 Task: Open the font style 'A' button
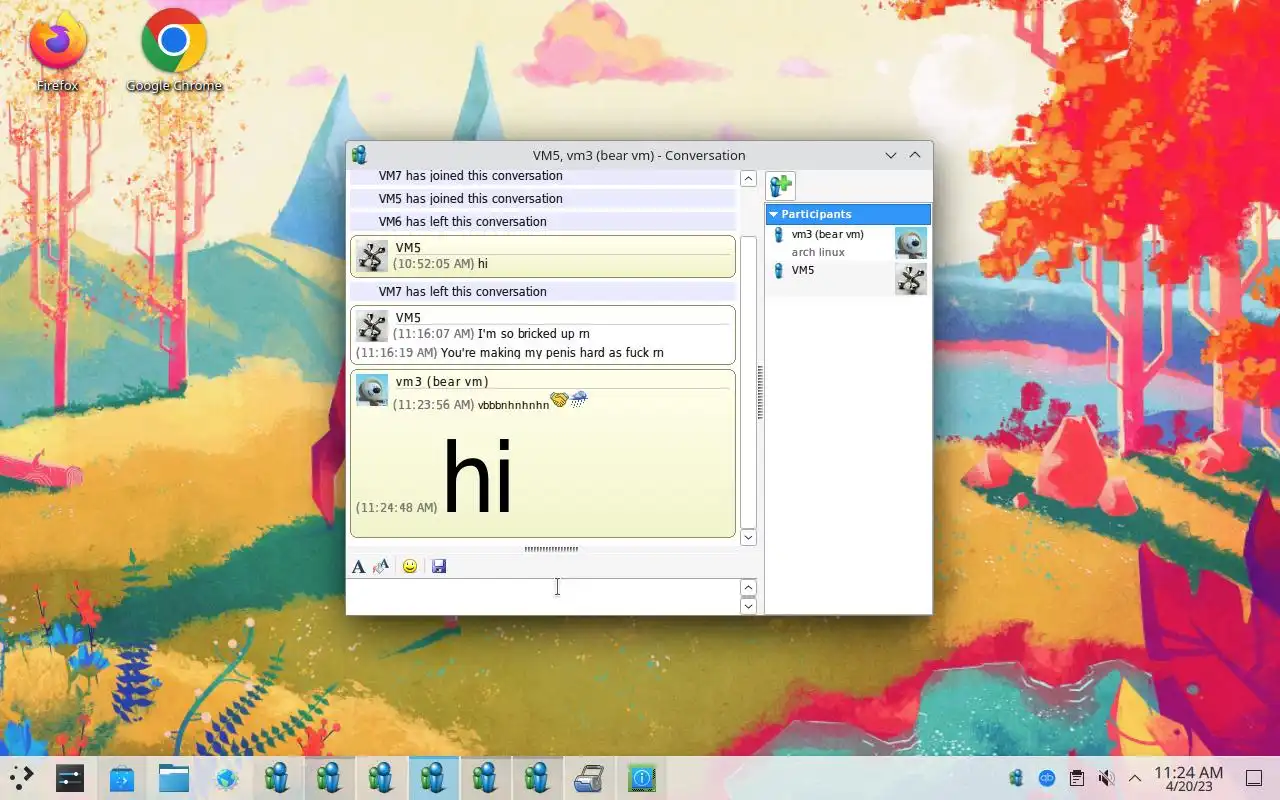click(358, 567)
